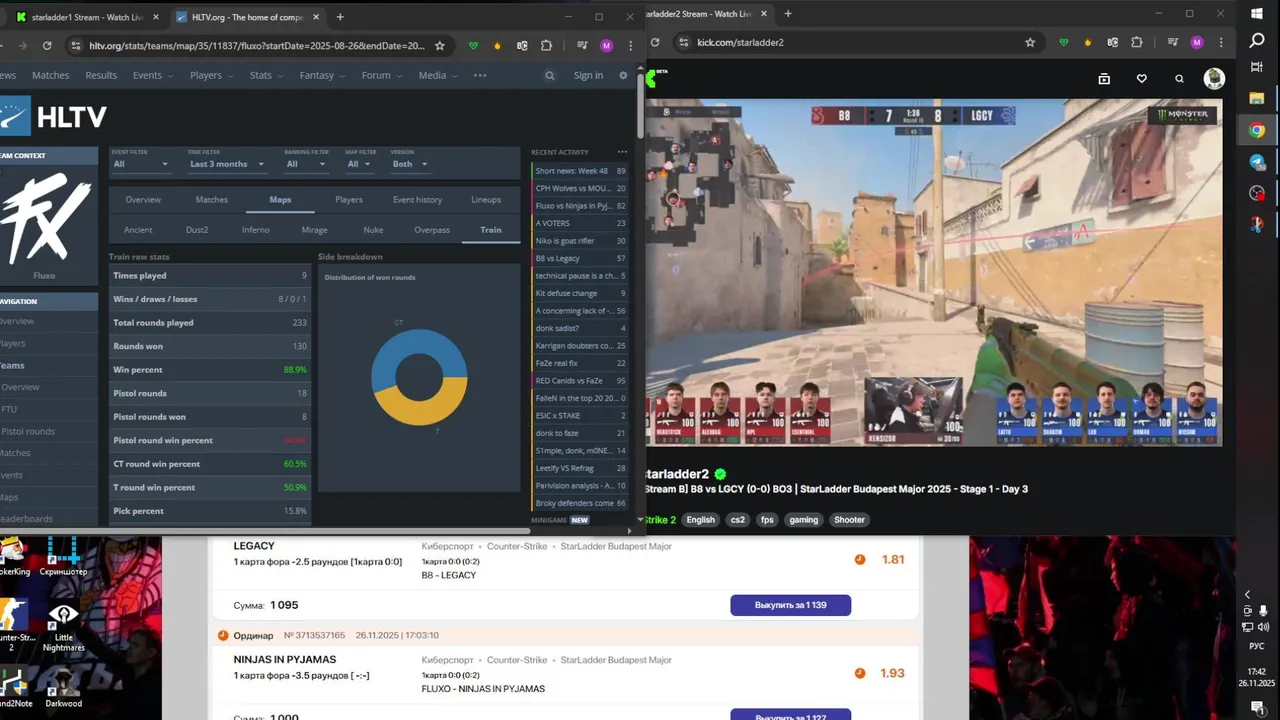Open Event Filter dropdown

[x=139, y=164]
